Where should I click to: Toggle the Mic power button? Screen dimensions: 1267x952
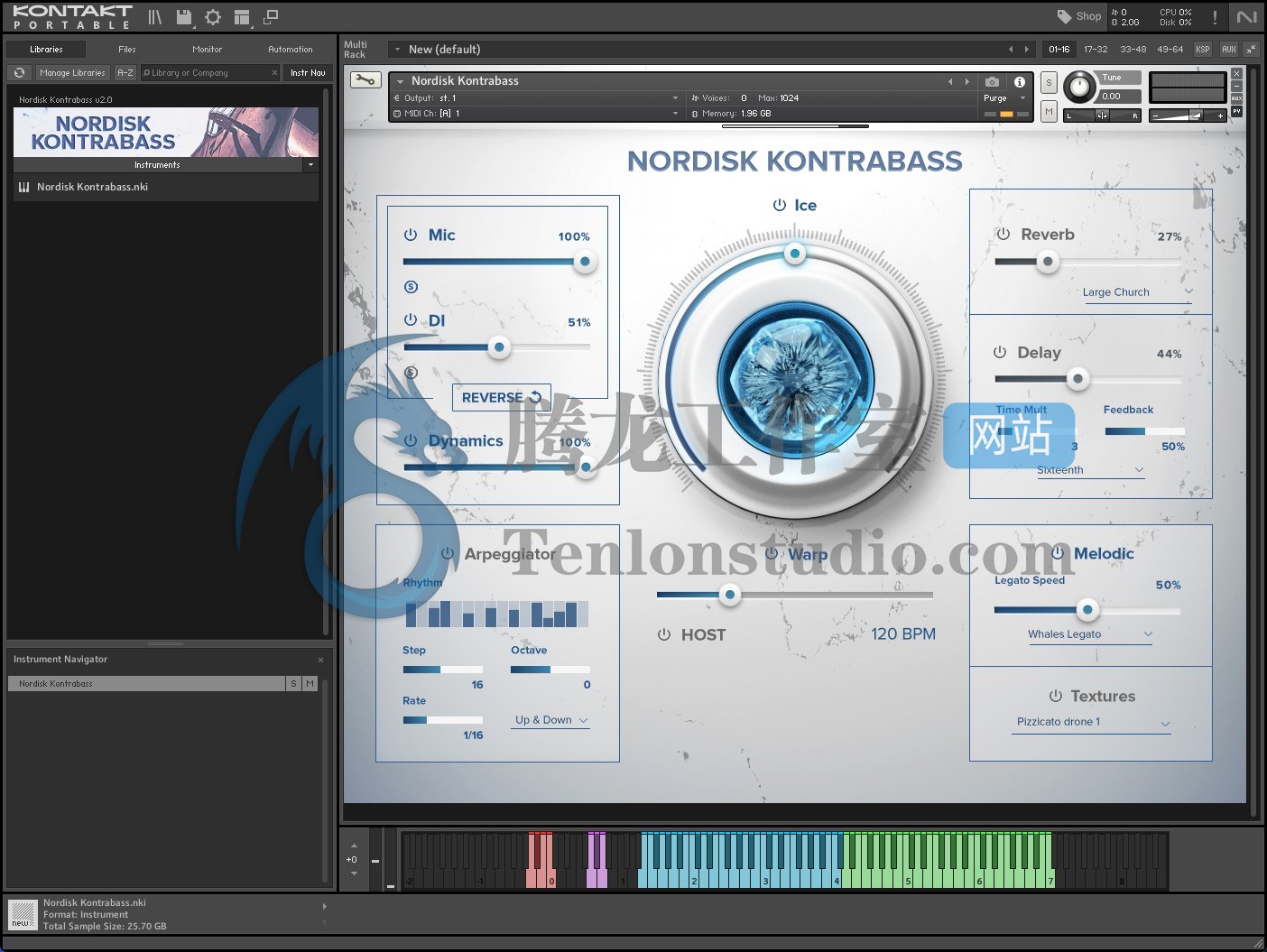[411, 235]
